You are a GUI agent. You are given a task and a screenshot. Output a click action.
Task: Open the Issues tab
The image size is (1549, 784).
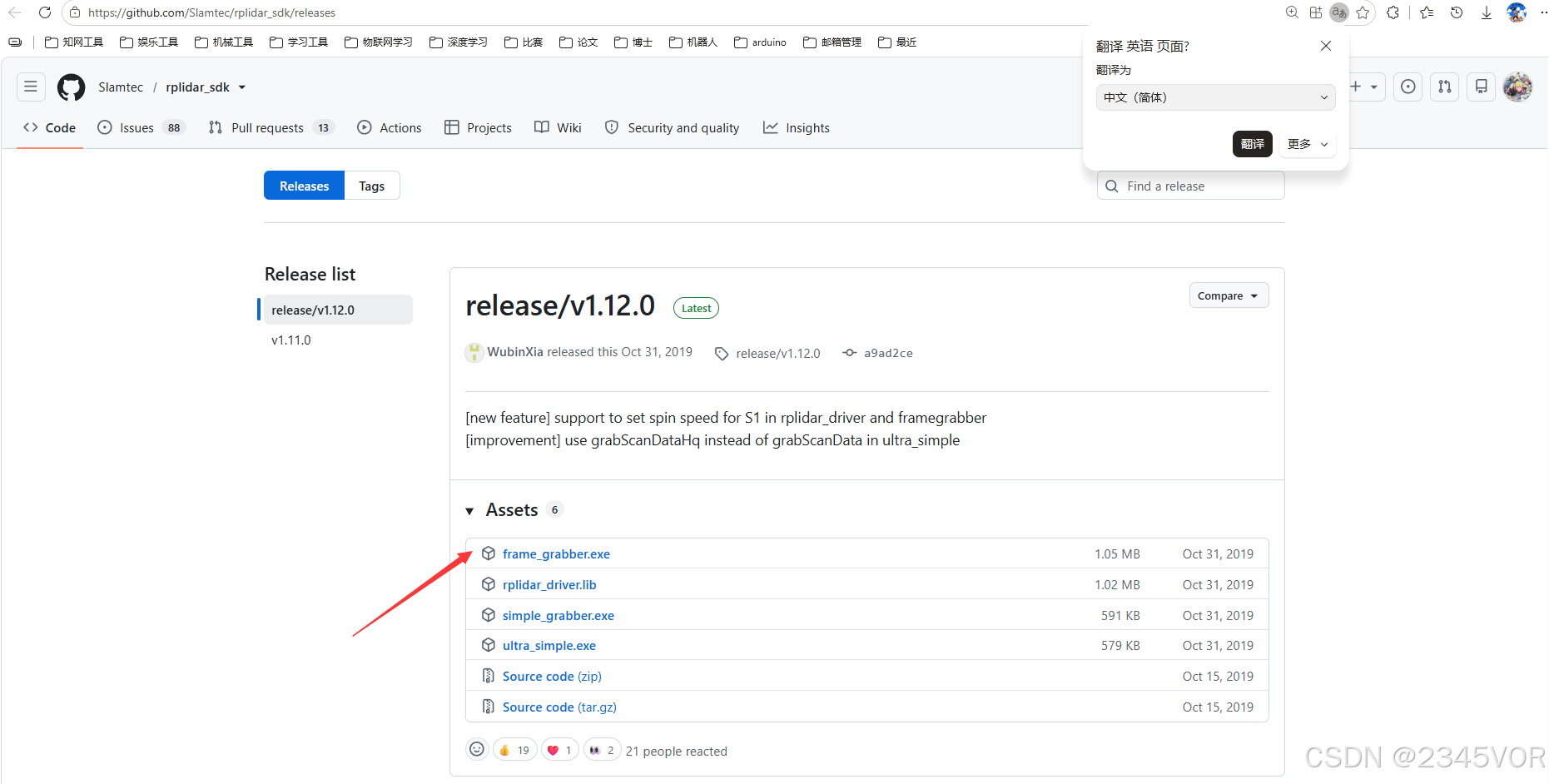click(141, 127)
